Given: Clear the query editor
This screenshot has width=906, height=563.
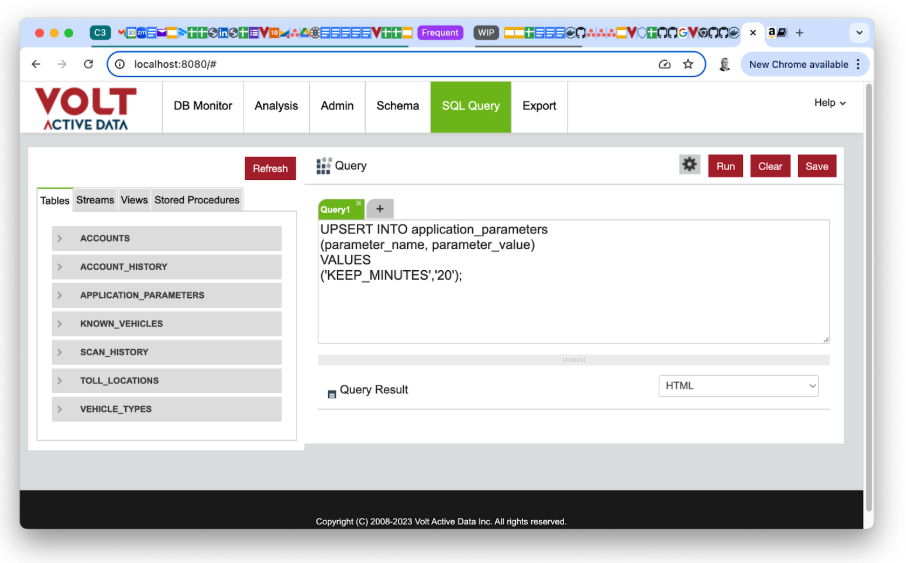Looking at the screenshot, I should click(x=770, y=166).
